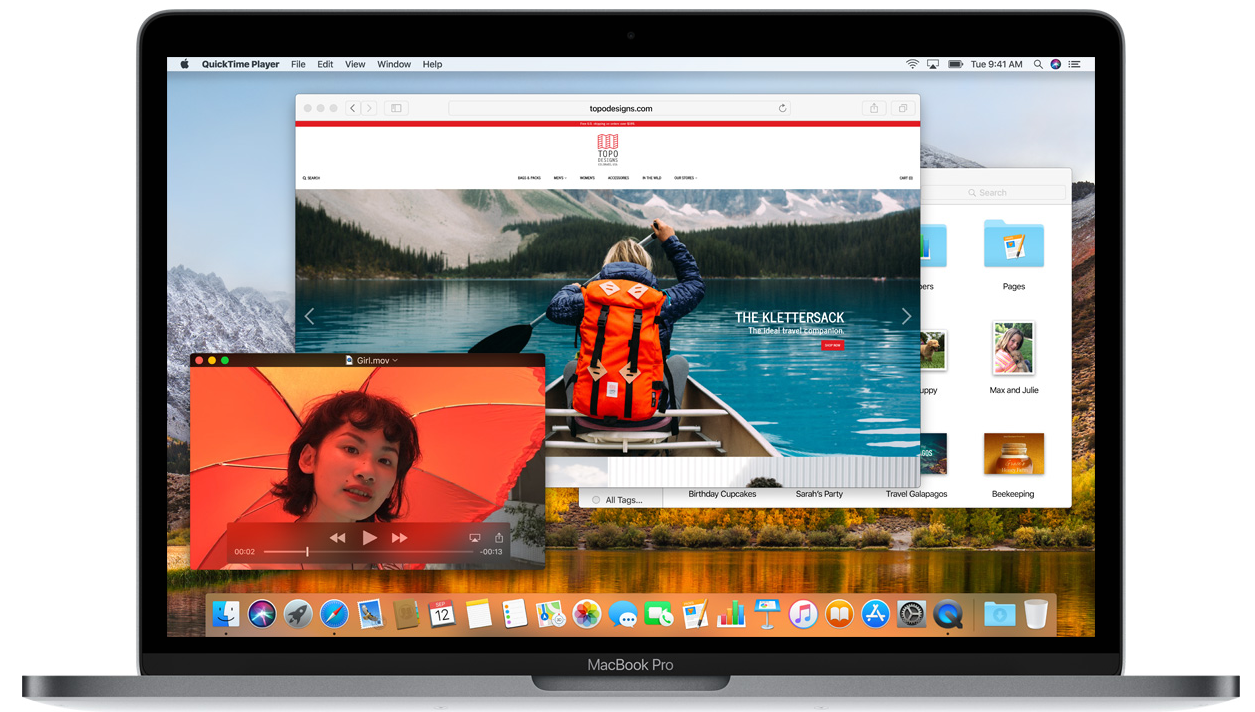Show all tabs in Safari
Screen dimensions: 1255x712
pos(902,108)
